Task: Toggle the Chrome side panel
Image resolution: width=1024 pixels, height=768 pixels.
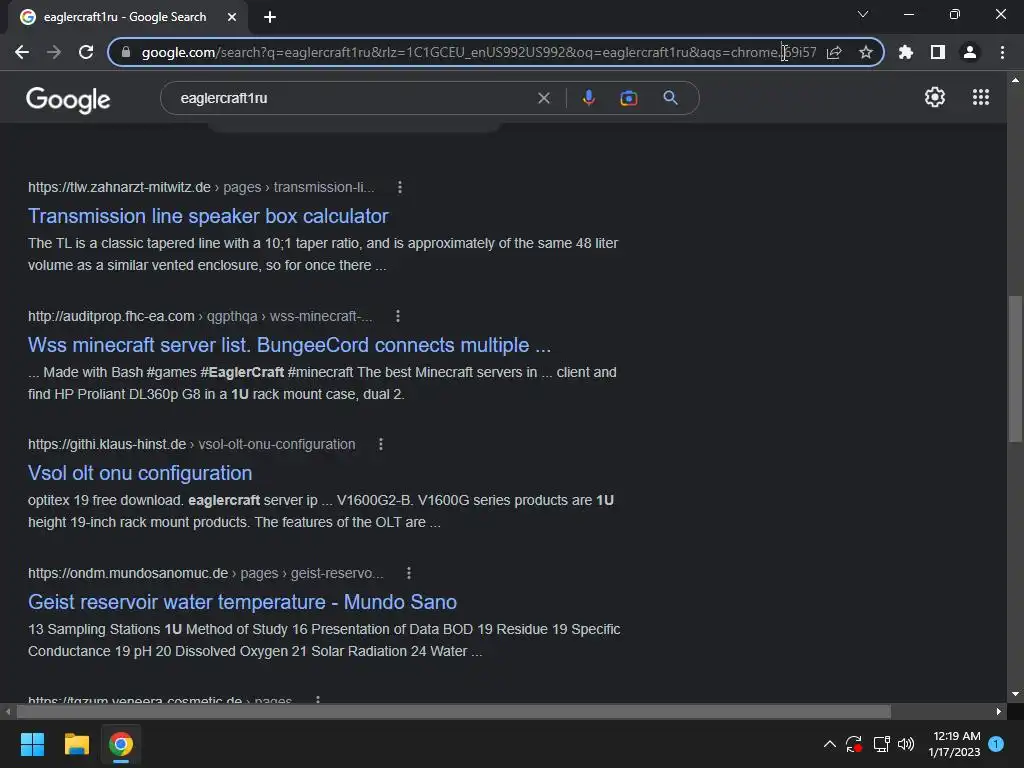Action: tap(938, 52)
